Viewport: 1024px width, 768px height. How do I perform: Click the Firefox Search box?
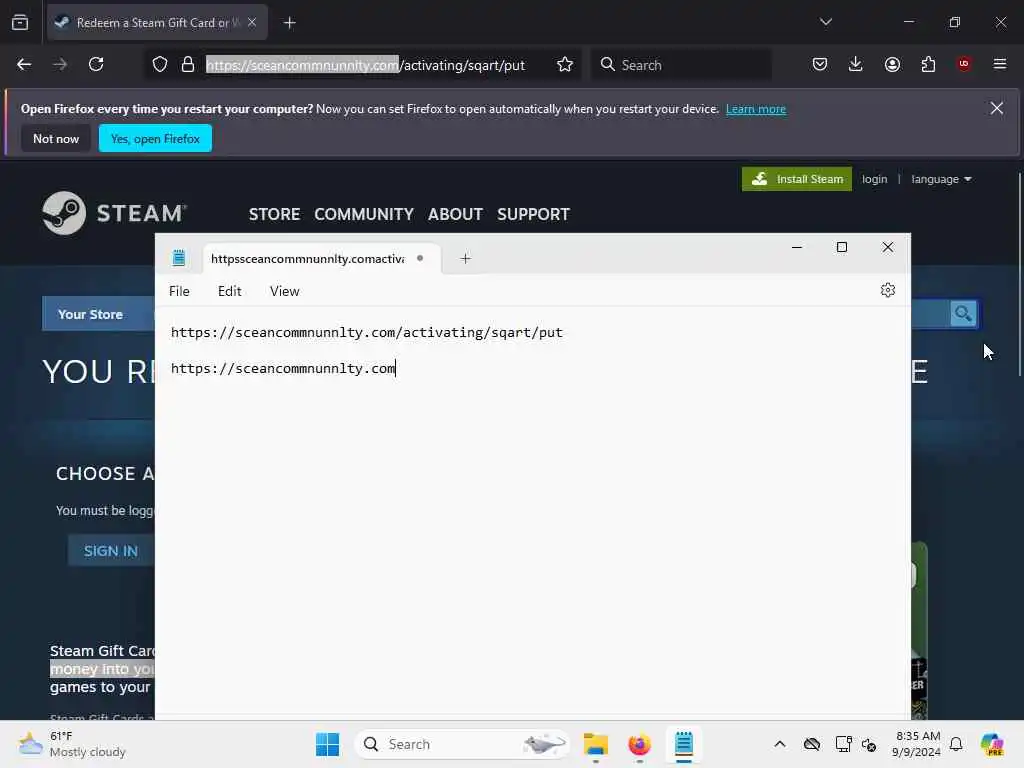682,65
